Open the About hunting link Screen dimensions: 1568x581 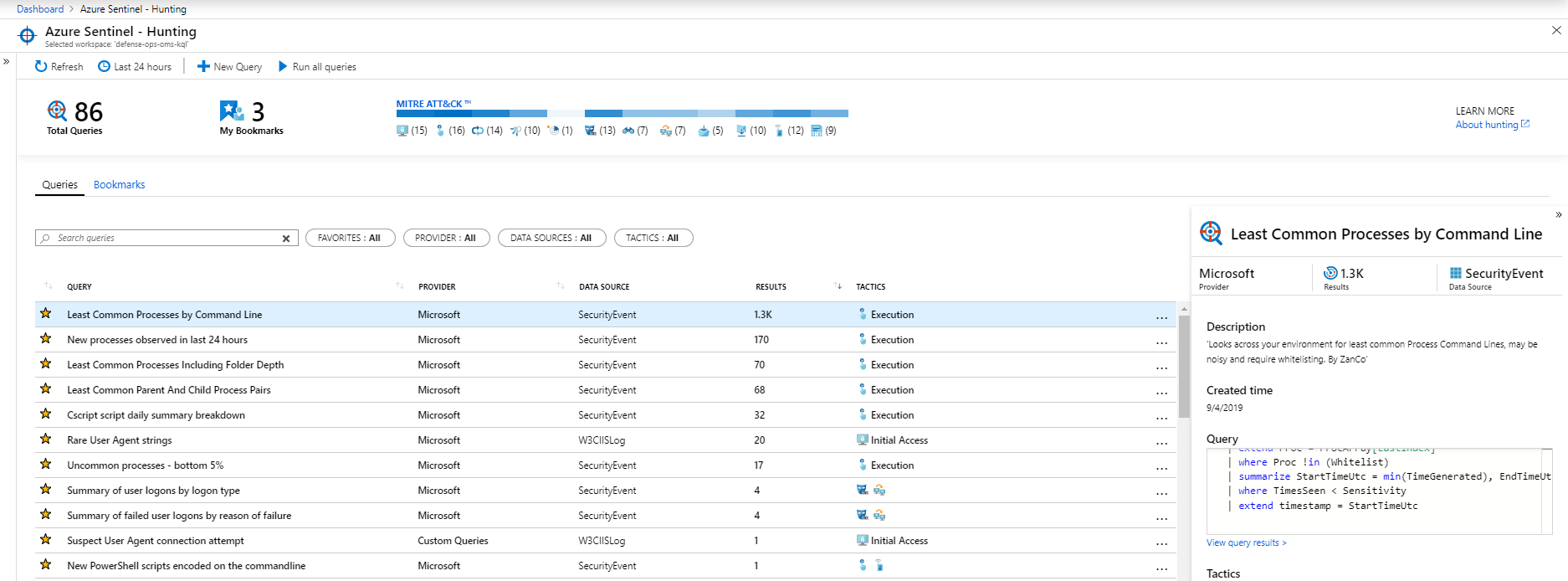(x=1493, y=125)
